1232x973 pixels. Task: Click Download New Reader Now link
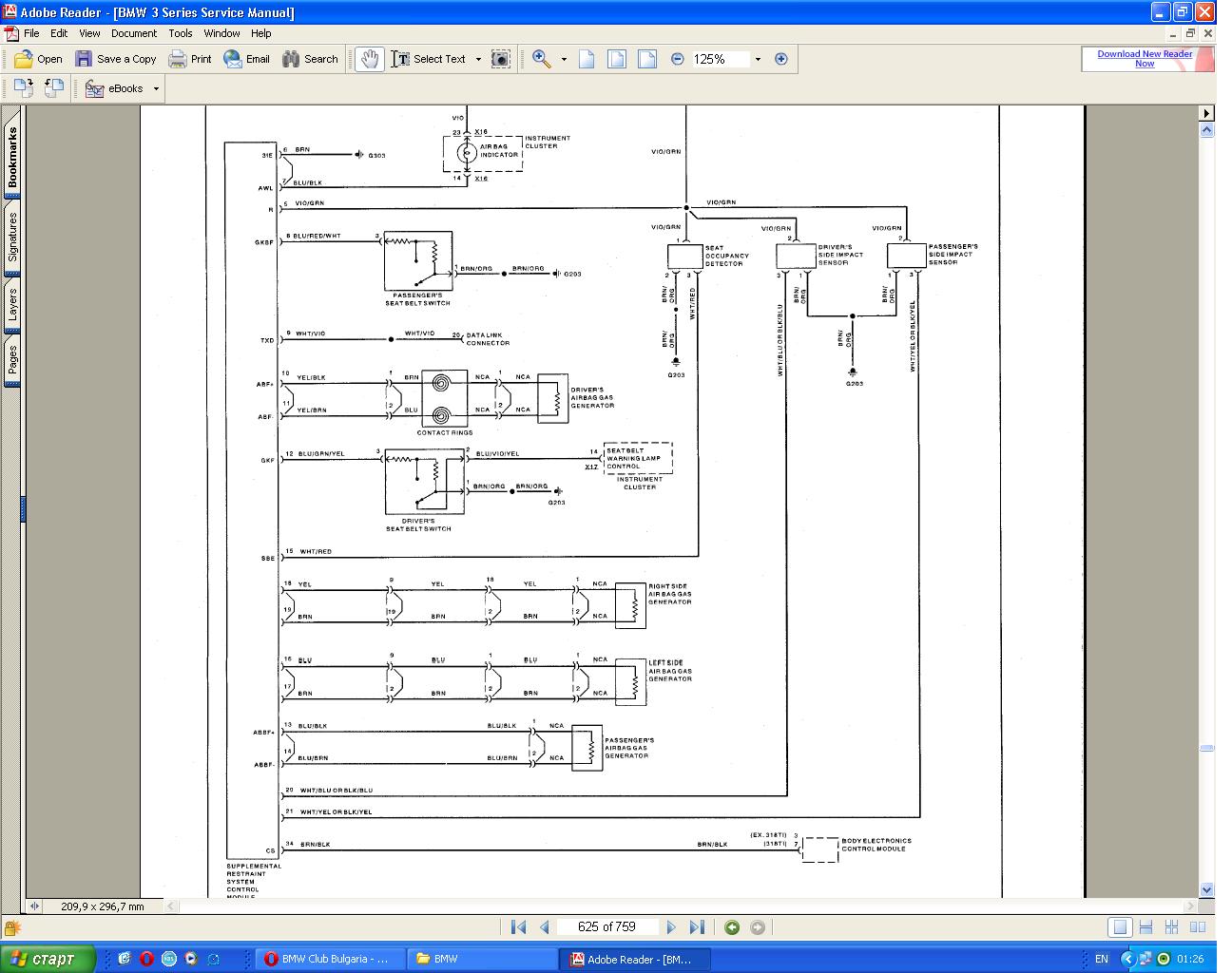1145,59
